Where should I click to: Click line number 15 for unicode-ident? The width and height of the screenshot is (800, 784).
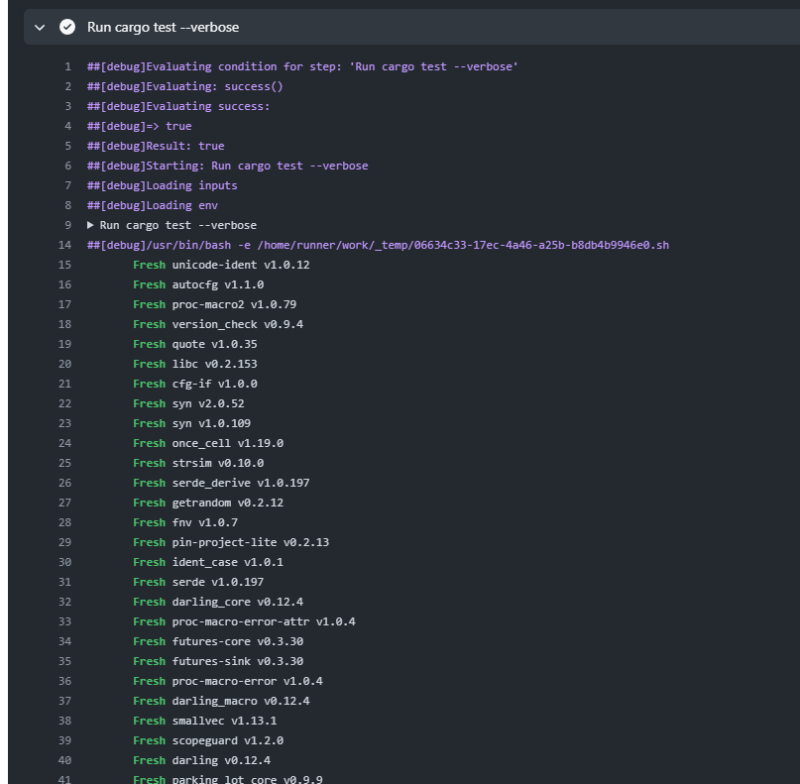click(x=62, y=265)
